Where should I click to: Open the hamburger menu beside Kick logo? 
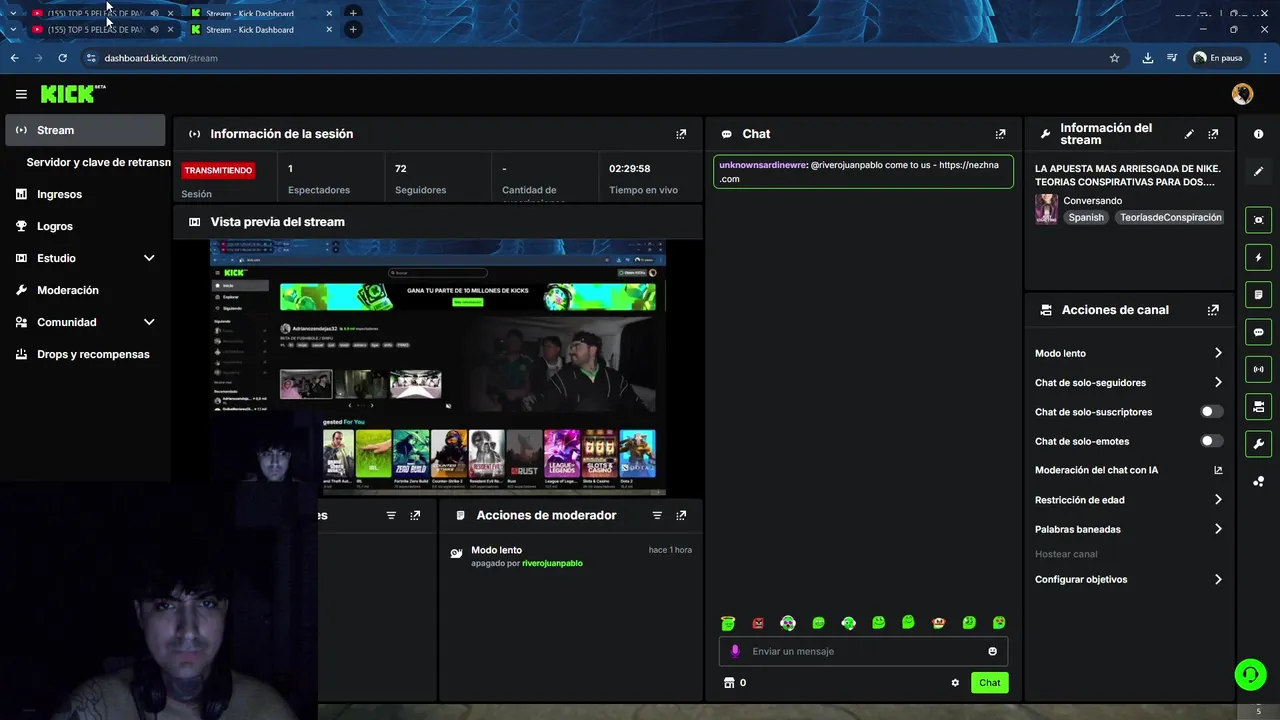[21, 94]
